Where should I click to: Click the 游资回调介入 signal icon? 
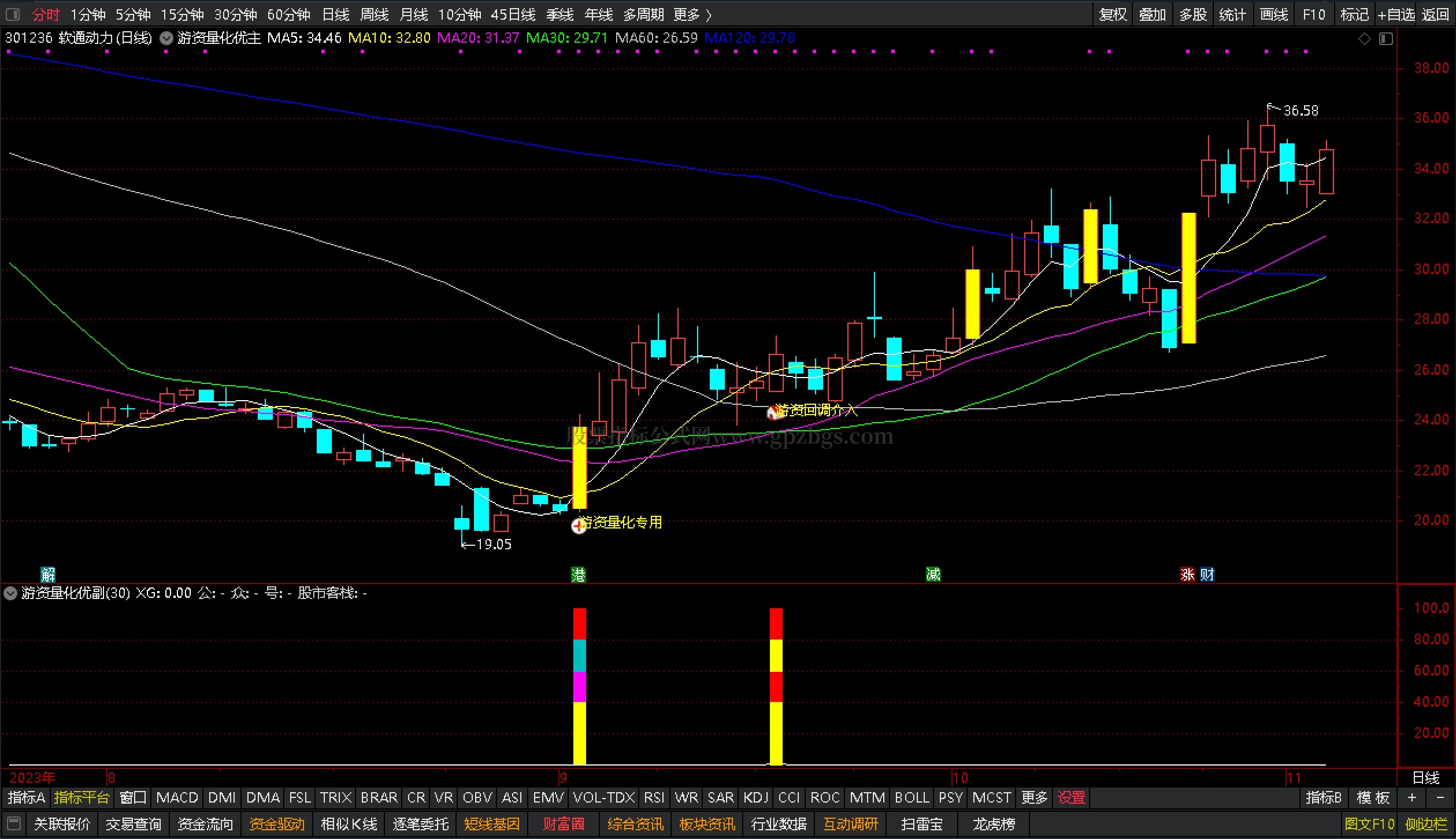point(774,412)
